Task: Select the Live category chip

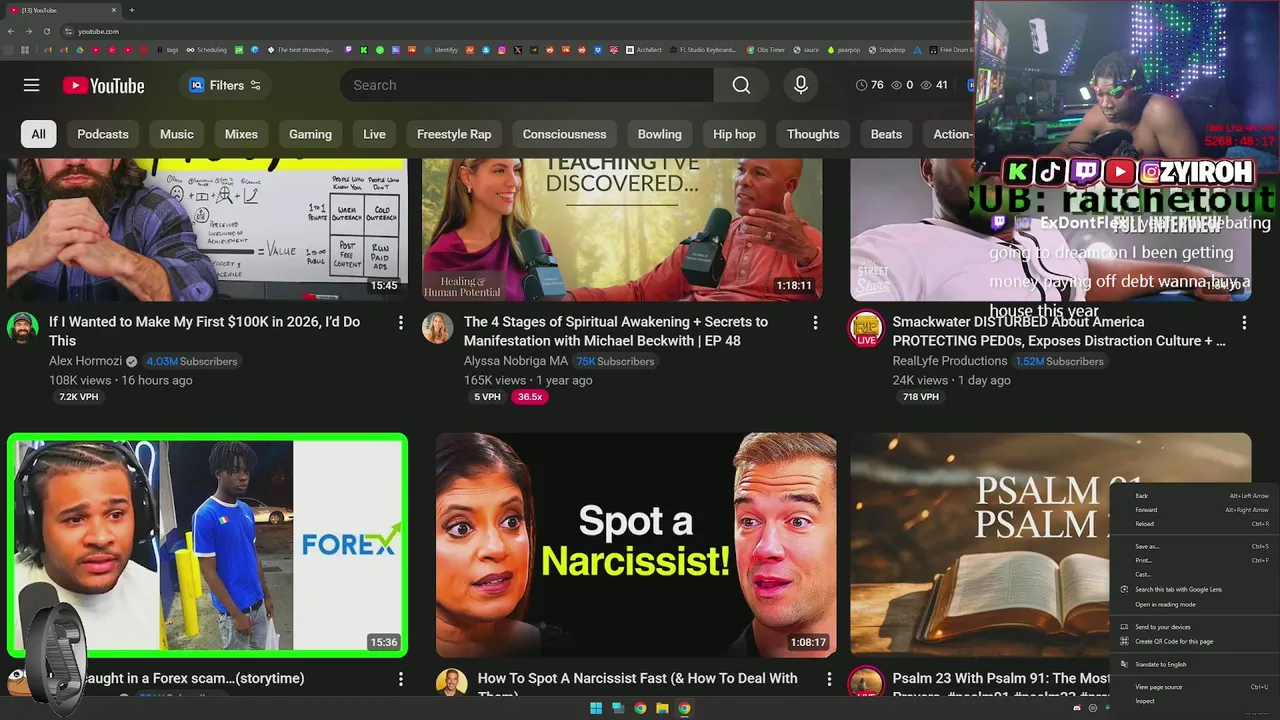Action: click(374, 134)
